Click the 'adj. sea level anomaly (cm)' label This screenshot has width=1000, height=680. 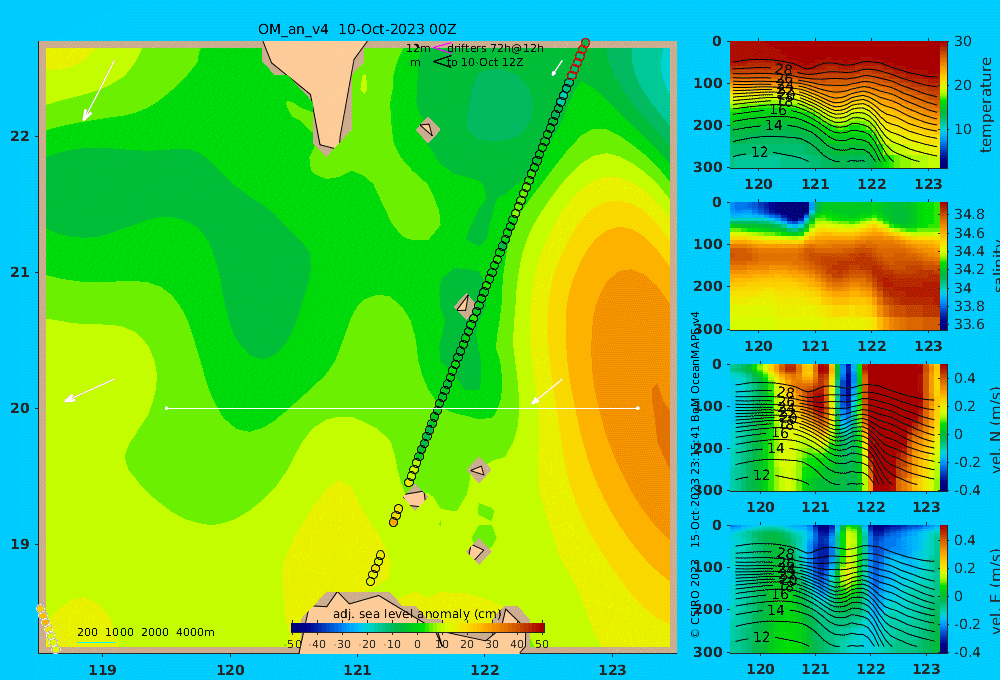coord(417,614)
